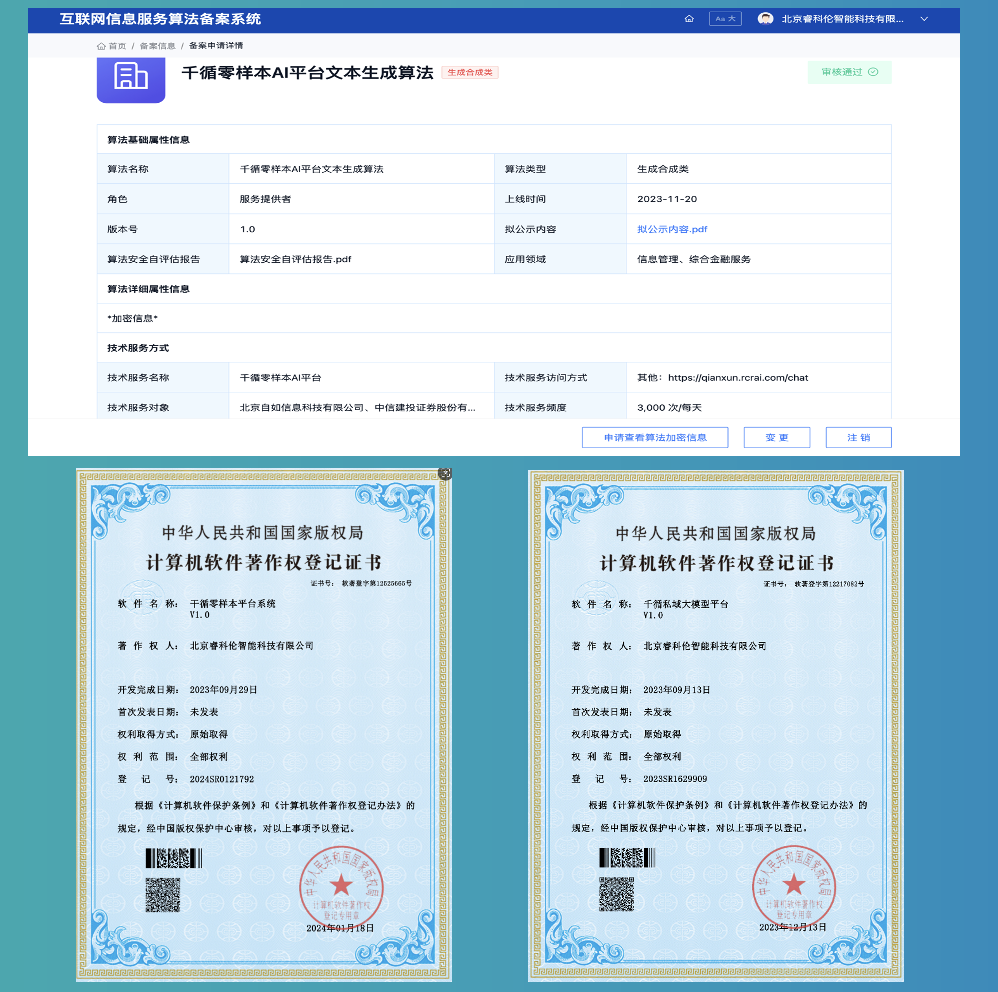Image resolution: width=998 pixels, height=992 pixels.
Task: Expand the account dropdown chevron
Action: (x=924, y=19)
